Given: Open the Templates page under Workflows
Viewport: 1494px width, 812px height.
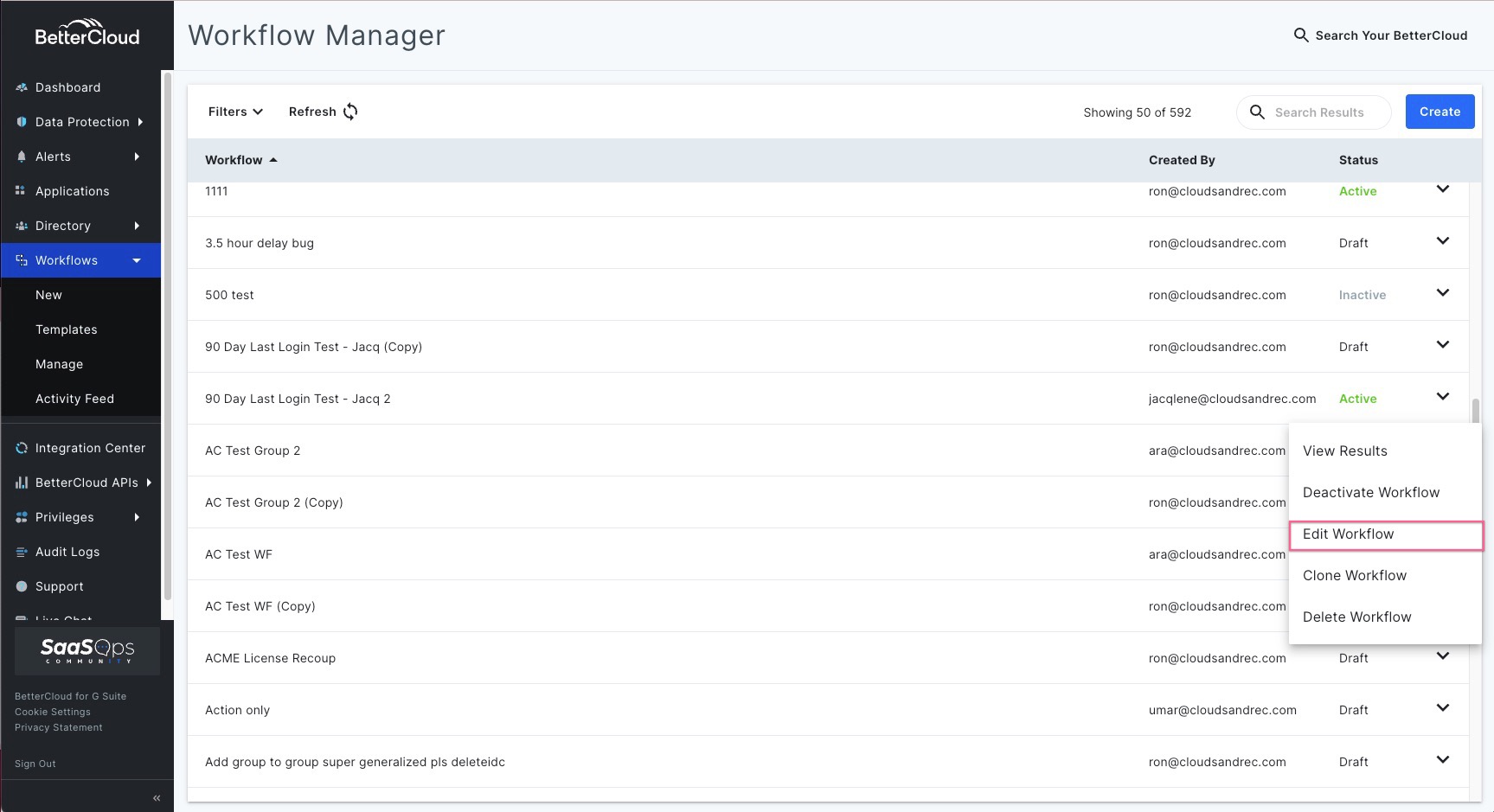Looking at the screenshot, I should point(66,329).
